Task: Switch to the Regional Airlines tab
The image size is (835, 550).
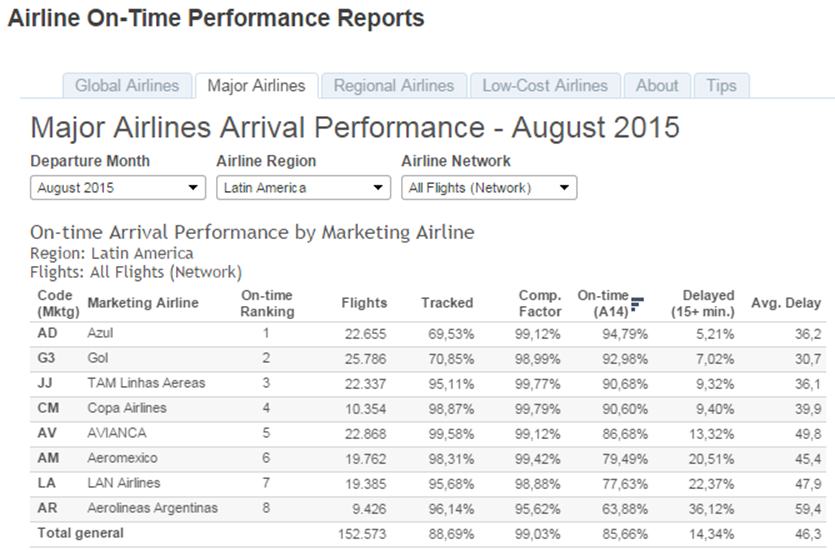Action: point(394,86)
